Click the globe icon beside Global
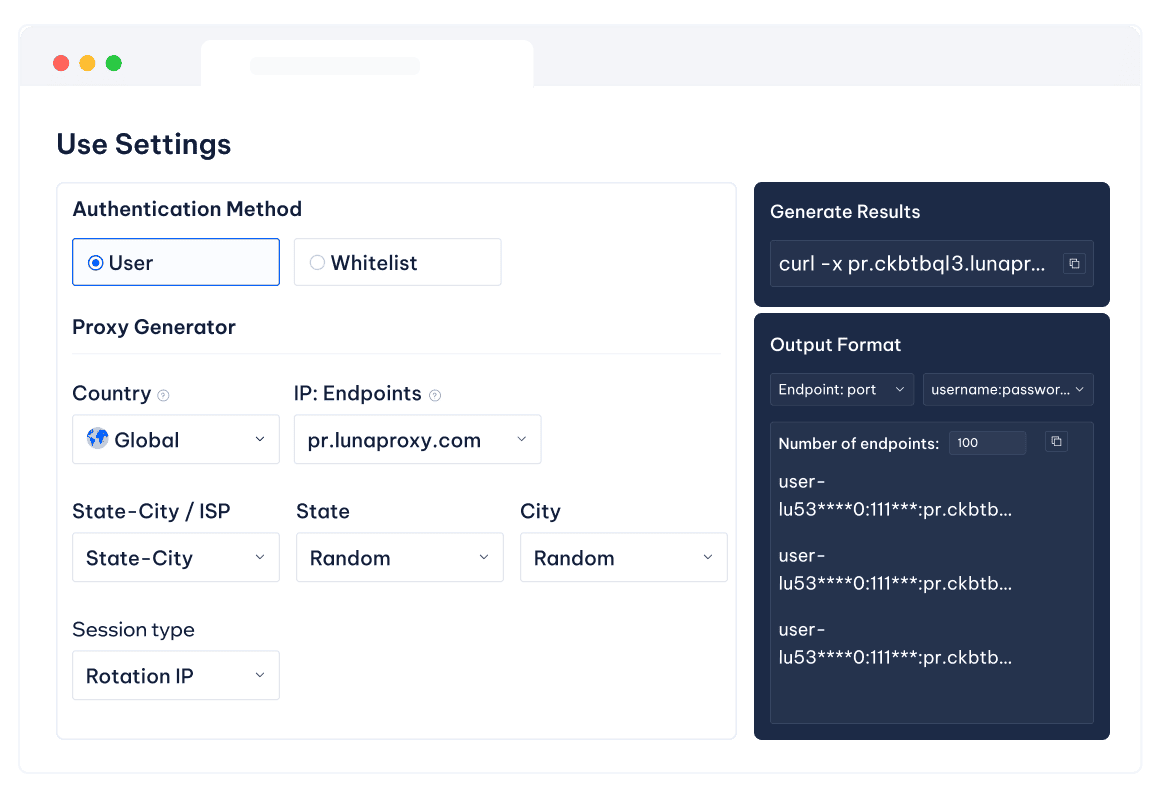Screen dimensions: 1160x800 click(x=99, y=439)
